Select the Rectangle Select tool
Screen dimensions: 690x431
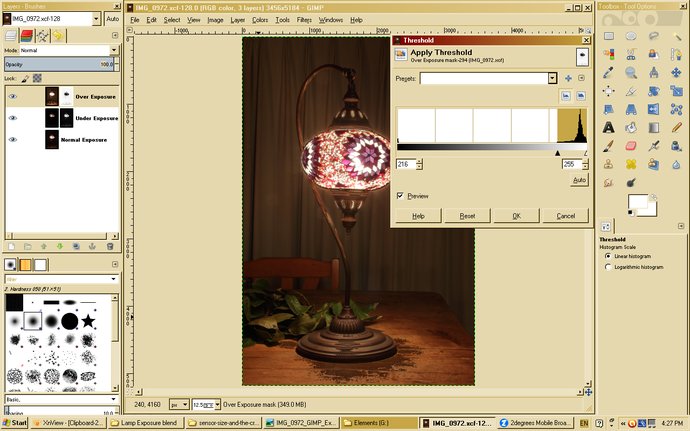[x=608, y=37]
